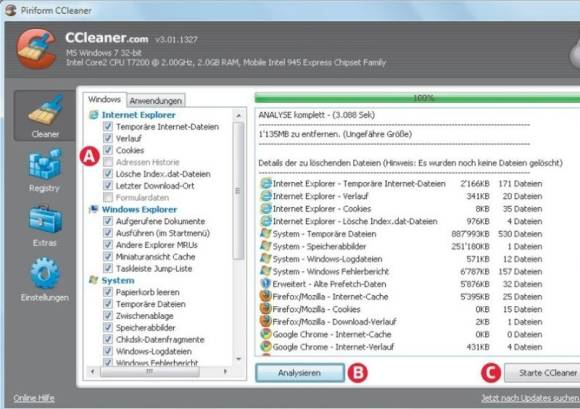Toggle Aufgerufene Dokumente checkbox
Image resolution: width=580 pixels, height=409 pixels.
tap(108, 221)
